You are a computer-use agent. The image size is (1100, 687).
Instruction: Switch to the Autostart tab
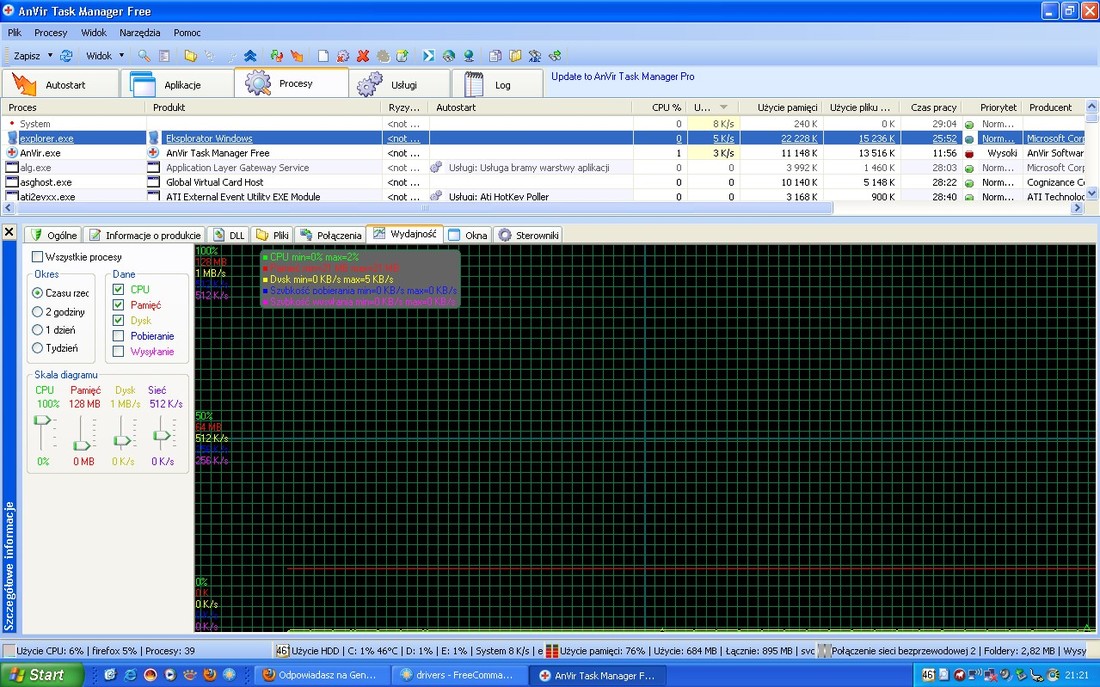point(61,84)
